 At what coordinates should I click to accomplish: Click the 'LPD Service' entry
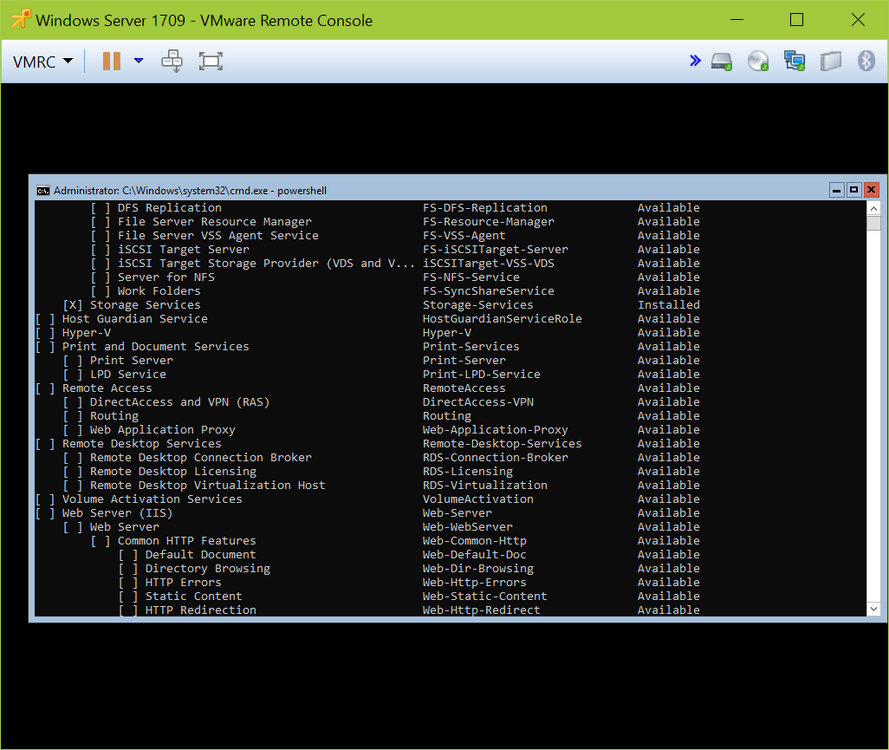click(128, 374)
